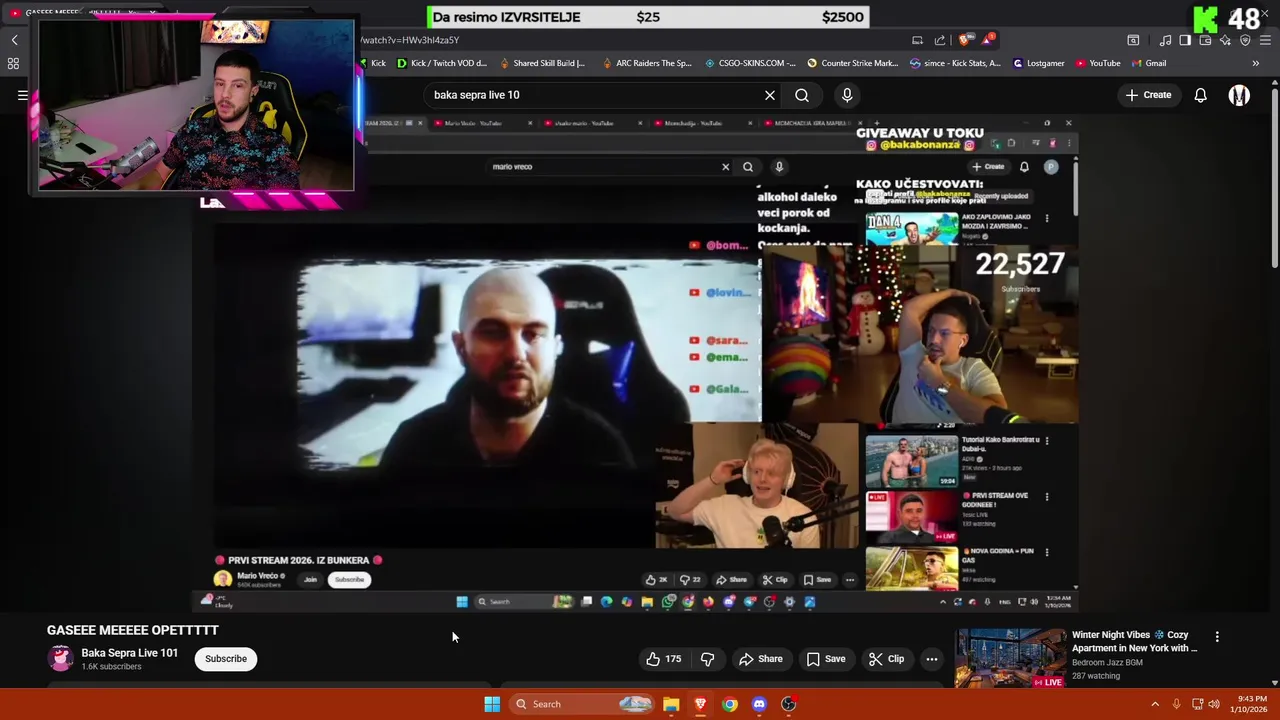Subscribe to Baka Sepra Live 101
Screen dimensions: 1280x720
click(x=226, y=659)
